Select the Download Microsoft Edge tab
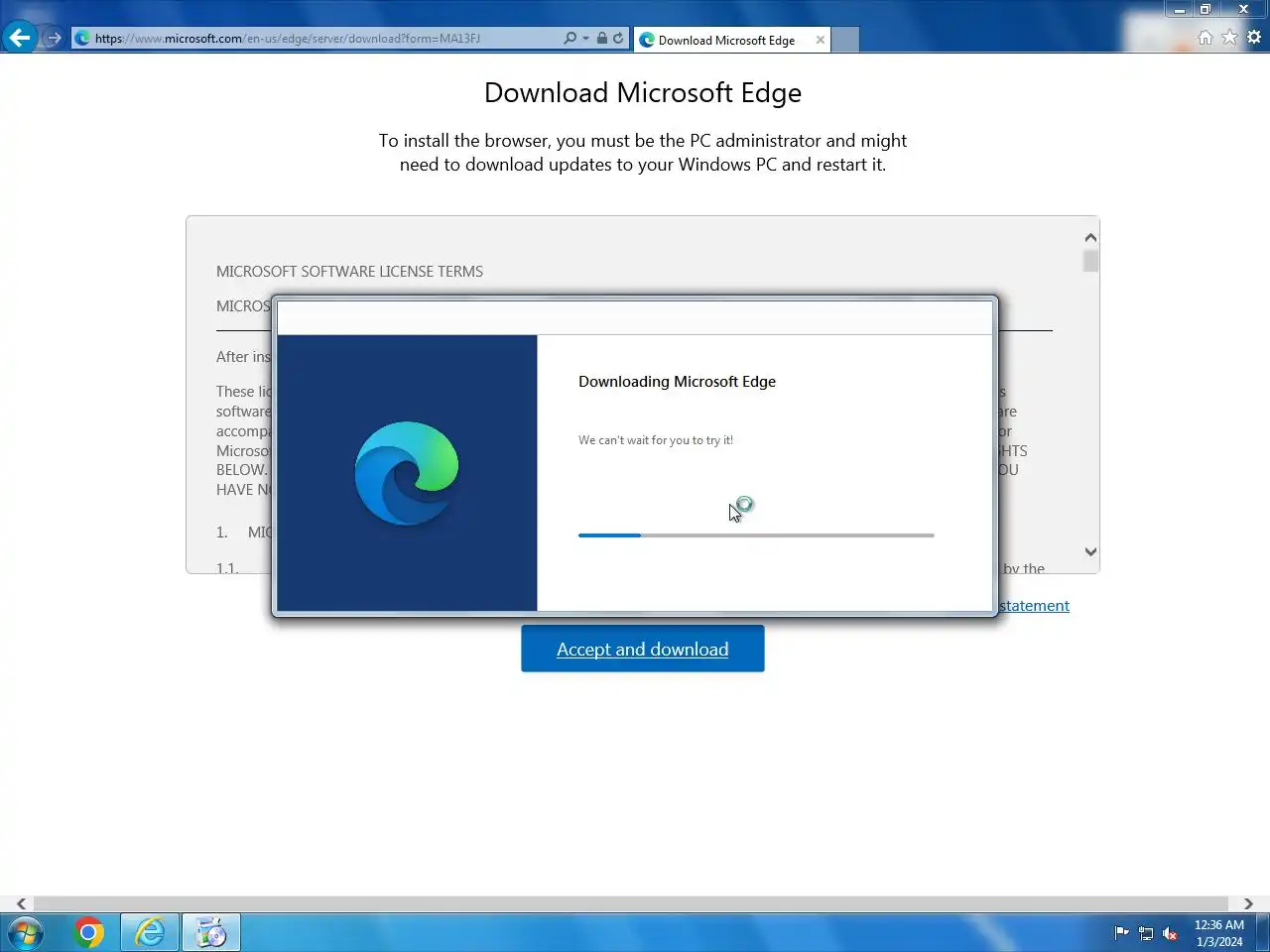 [x=726, y=40]
